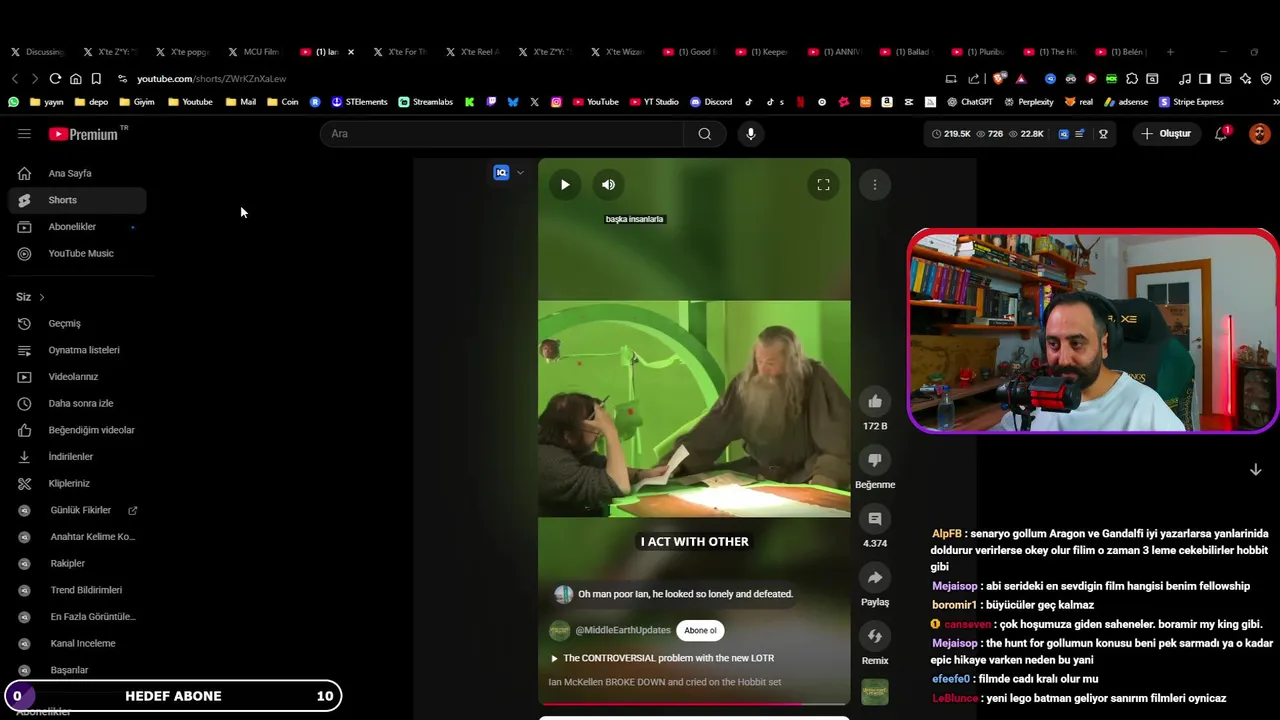
Task: Click the Oluştur create button
Action: (x=1166, y=134)
